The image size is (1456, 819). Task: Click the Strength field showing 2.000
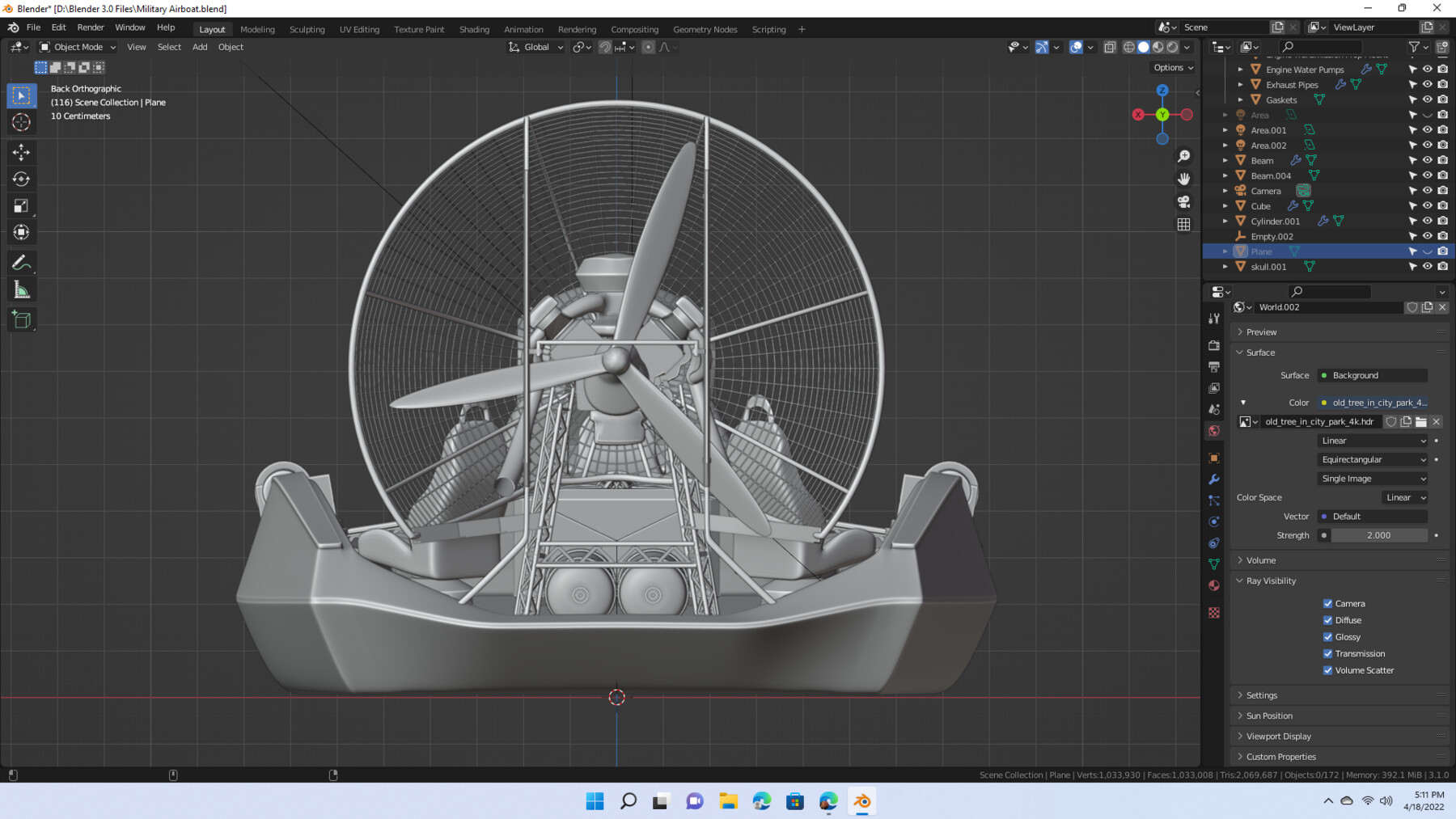pyautogui.click(x=1378, y=535)
